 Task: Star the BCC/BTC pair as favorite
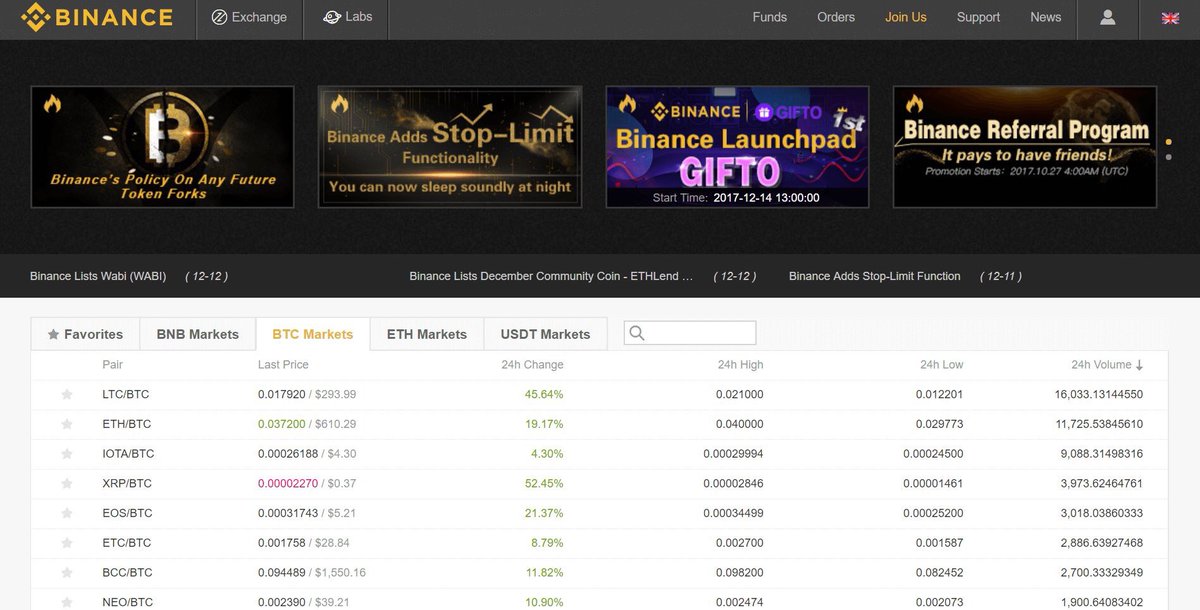click(x=67, y=573)
